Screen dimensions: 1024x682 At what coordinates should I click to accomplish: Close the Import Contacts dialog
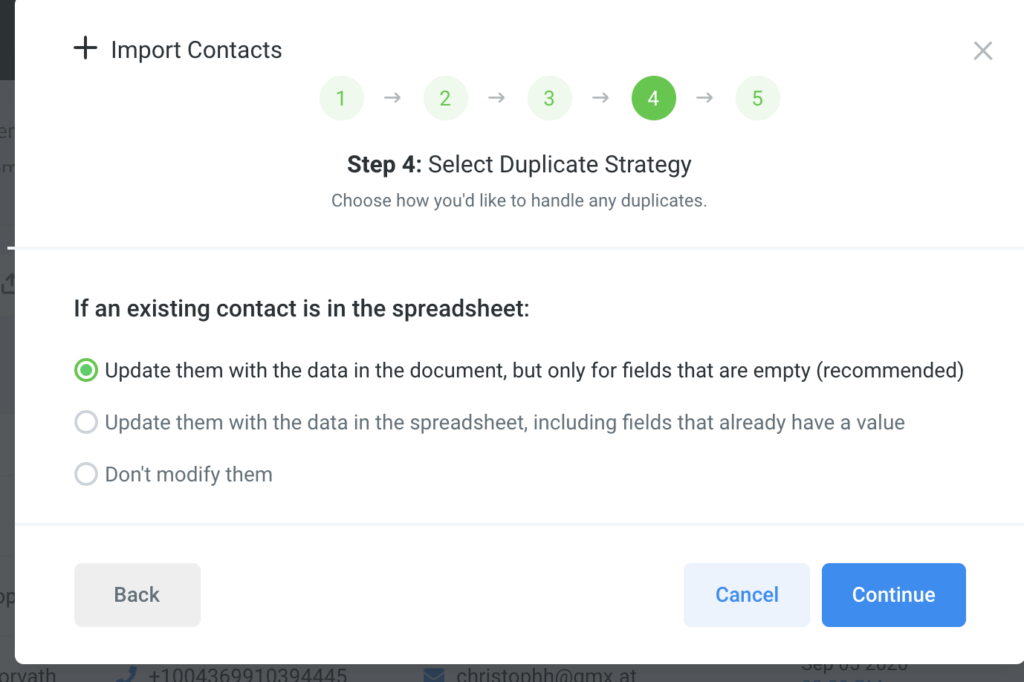[x=983, y=51]
